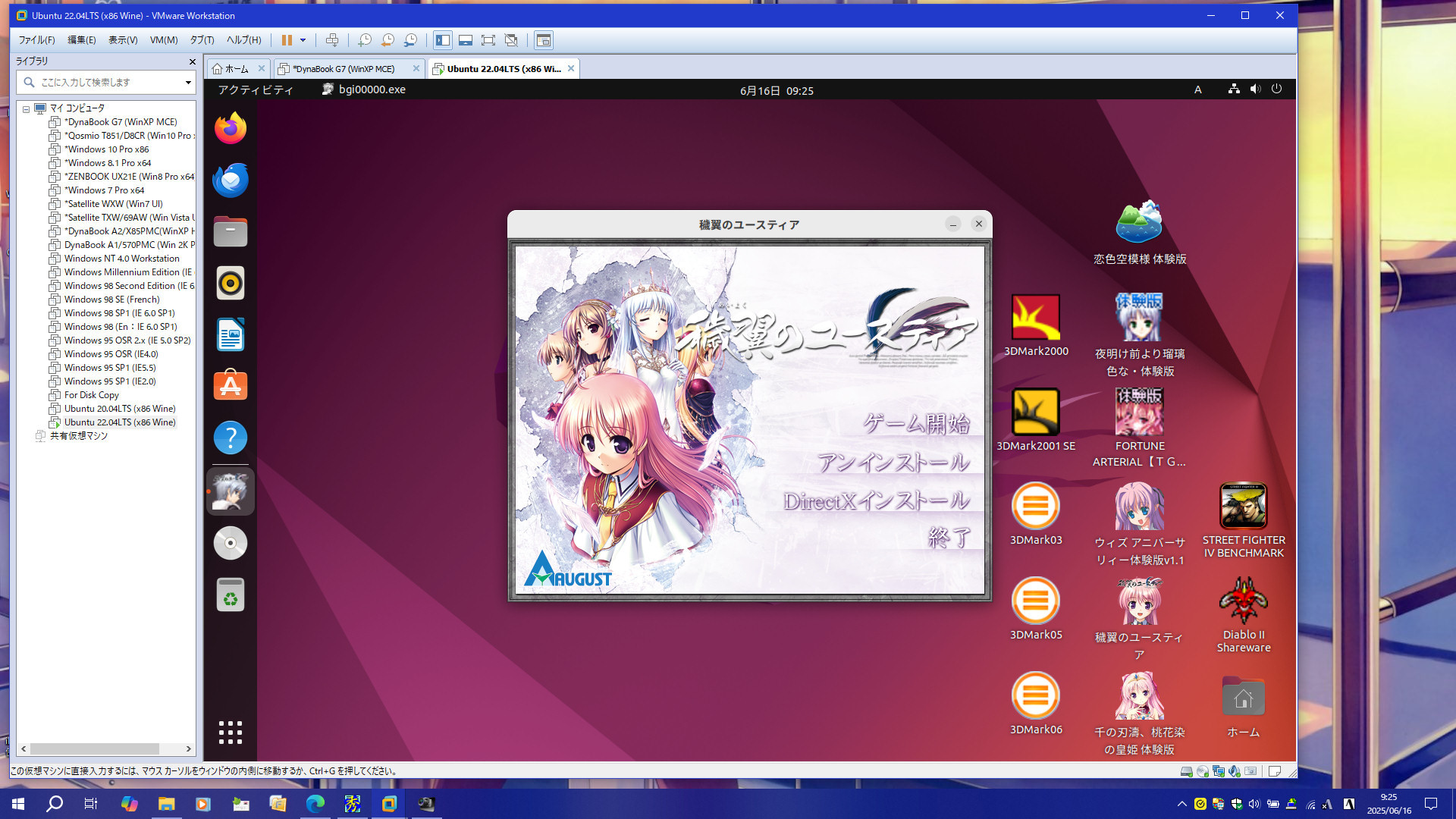
Task: Select the Diablo II Shareware desktop icon
Action: [1244, 615]
